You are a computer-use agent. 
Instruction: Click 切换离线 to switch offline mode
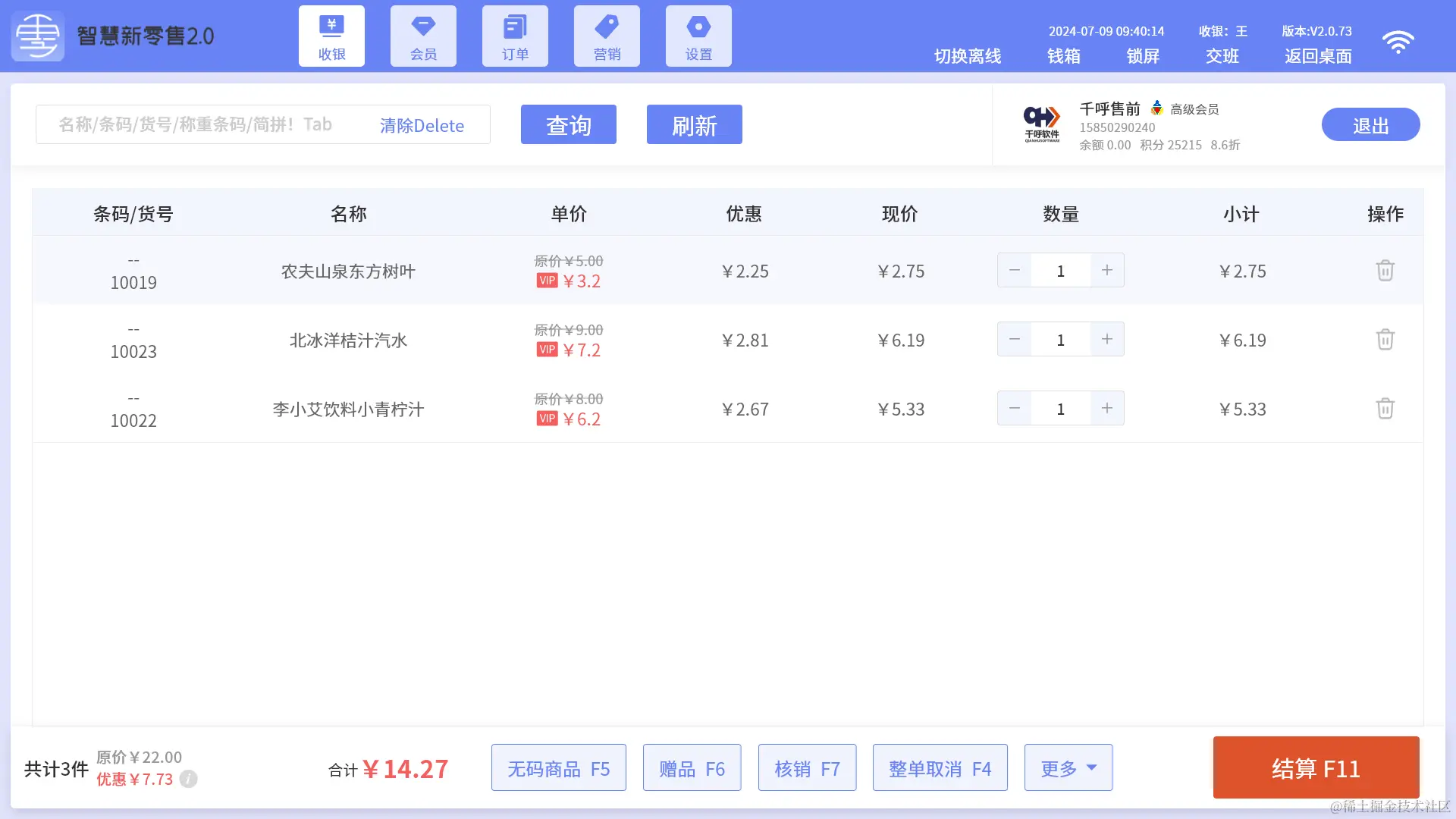coord(967,56)
